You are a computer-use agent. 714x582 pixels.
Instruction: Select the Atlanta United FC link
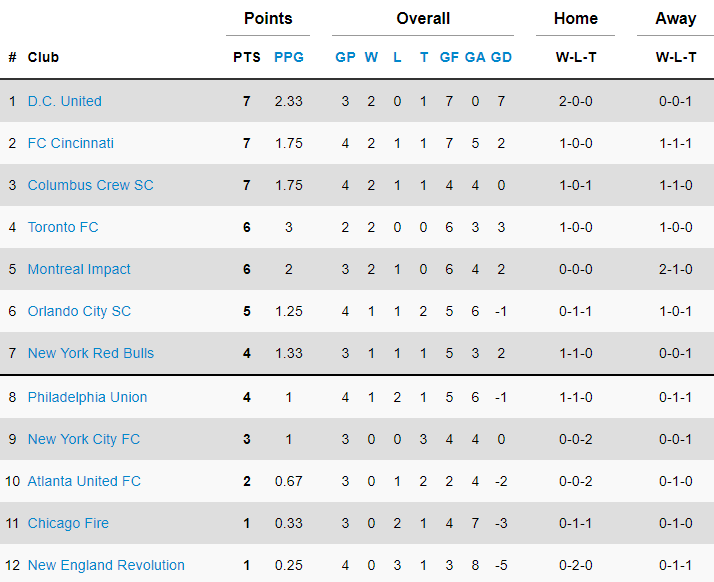(x=84, y=481)
